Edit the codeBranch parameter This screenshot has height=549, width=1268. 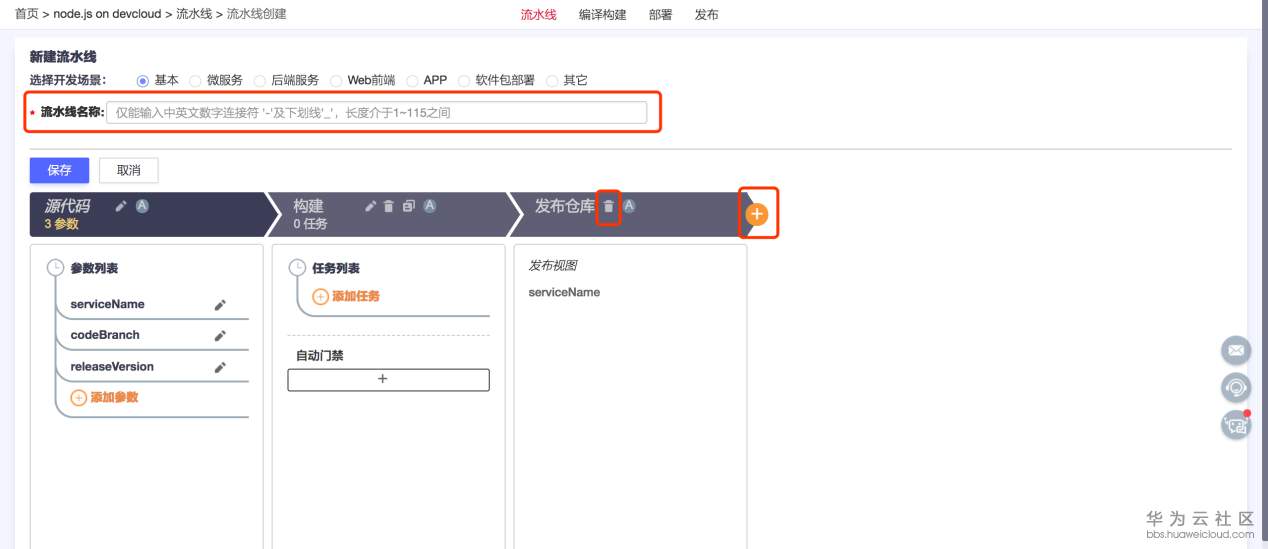click(221, 336)
